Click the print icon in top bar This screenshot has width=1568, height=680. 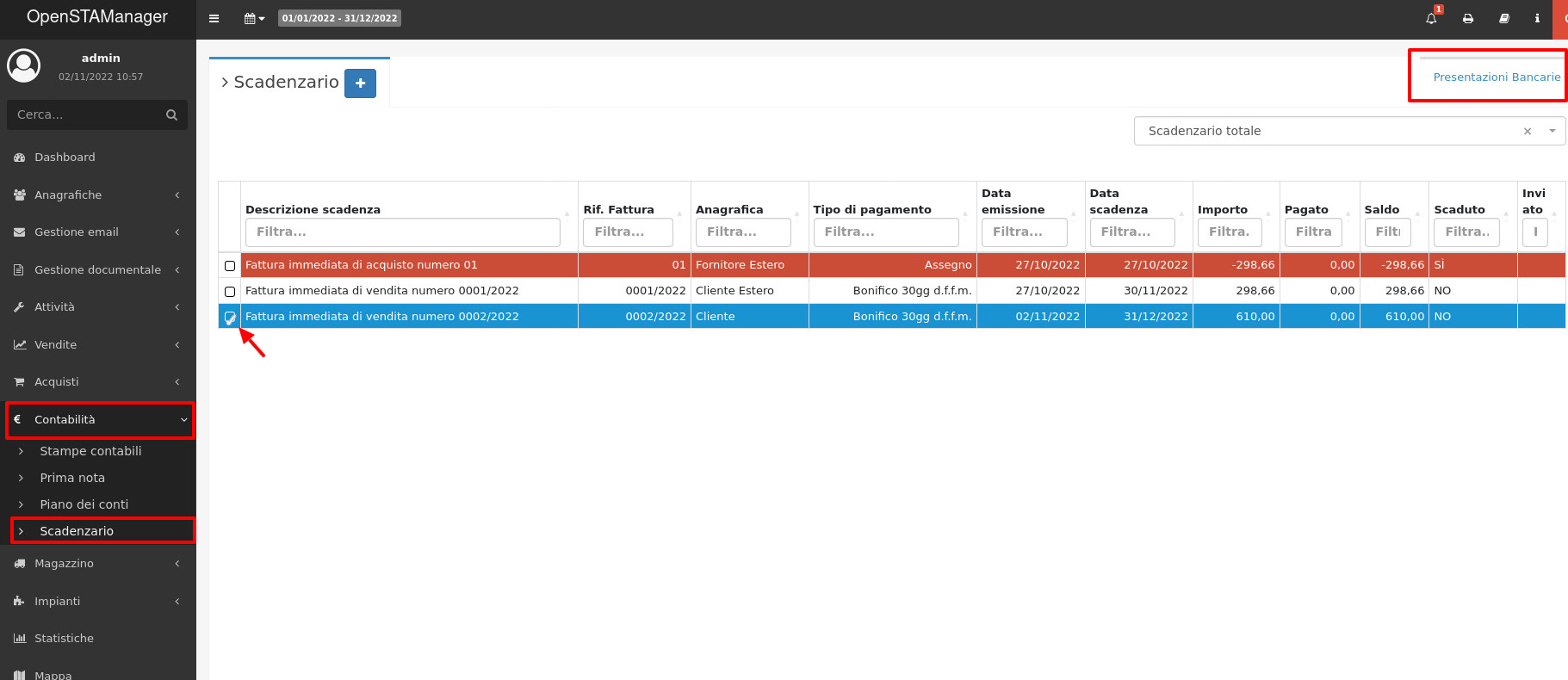pos(1468,18)
